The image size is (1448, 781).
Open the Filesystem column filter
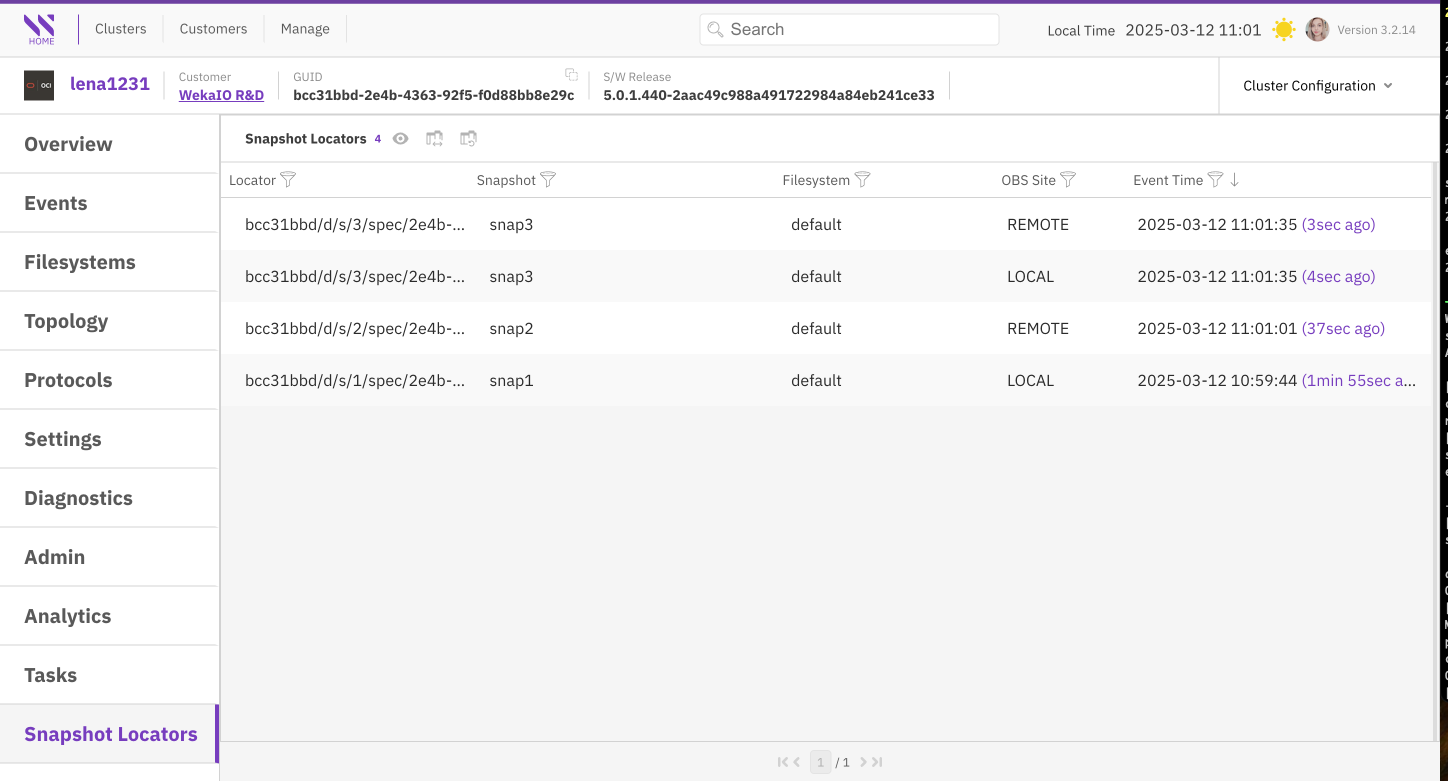[x=862, y=180]
